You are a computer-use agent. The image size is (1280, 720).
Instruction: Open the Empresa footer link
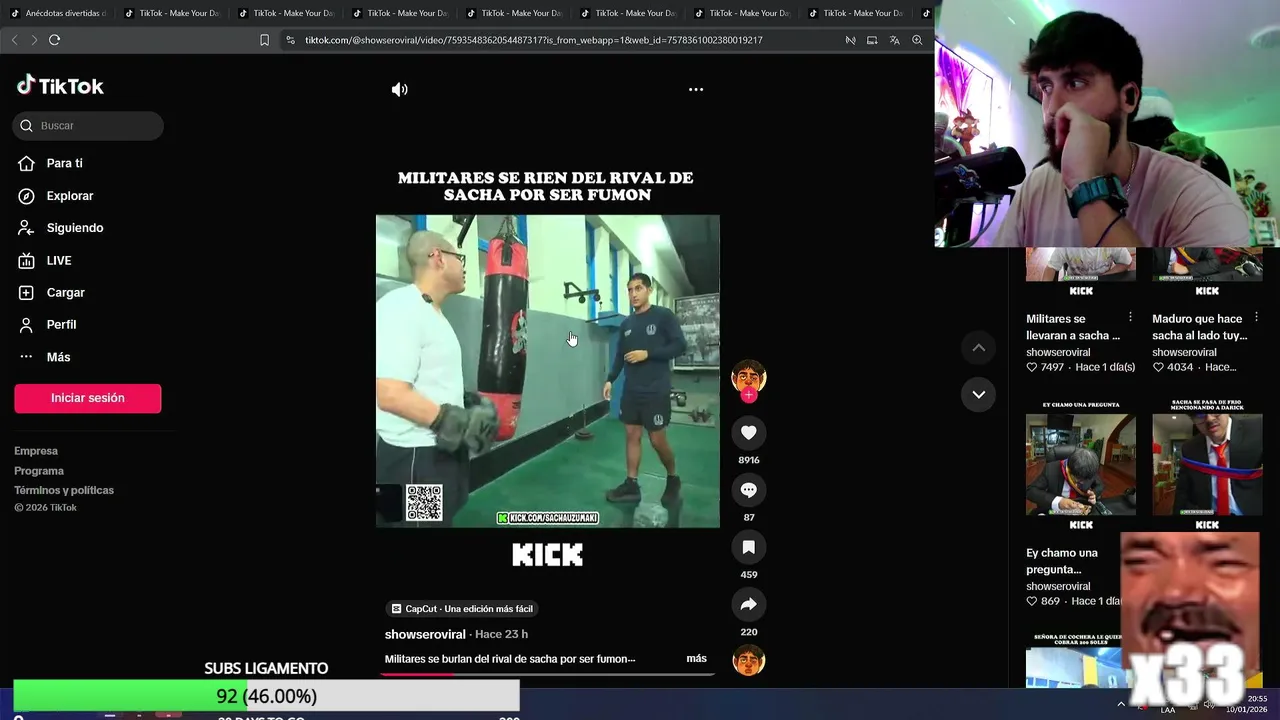[x=36, y=451]
